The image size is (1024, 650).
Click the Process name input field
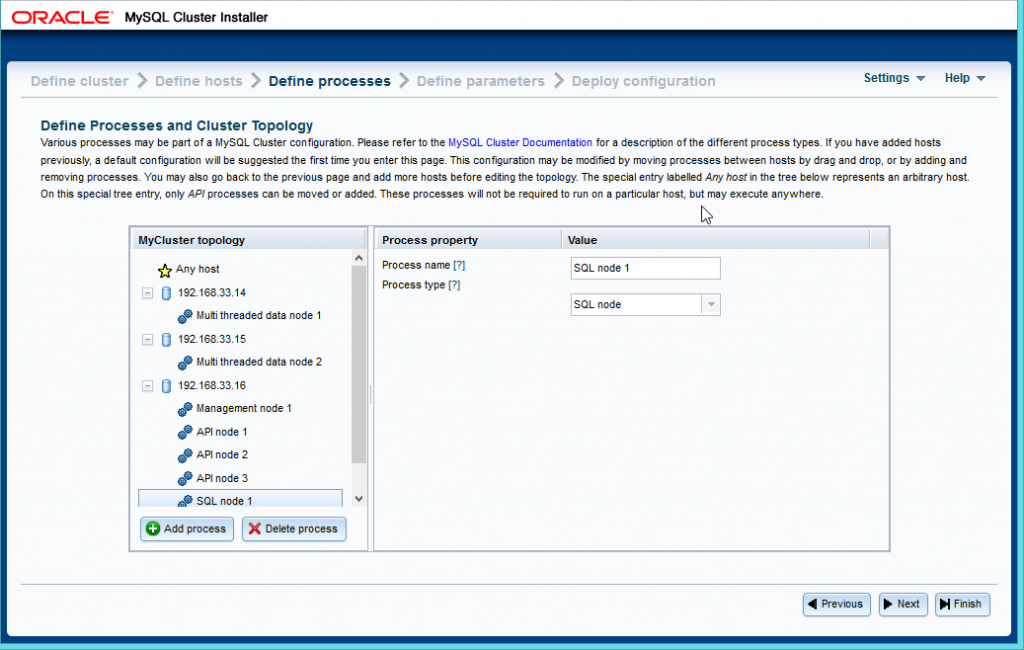click(645, 268)
